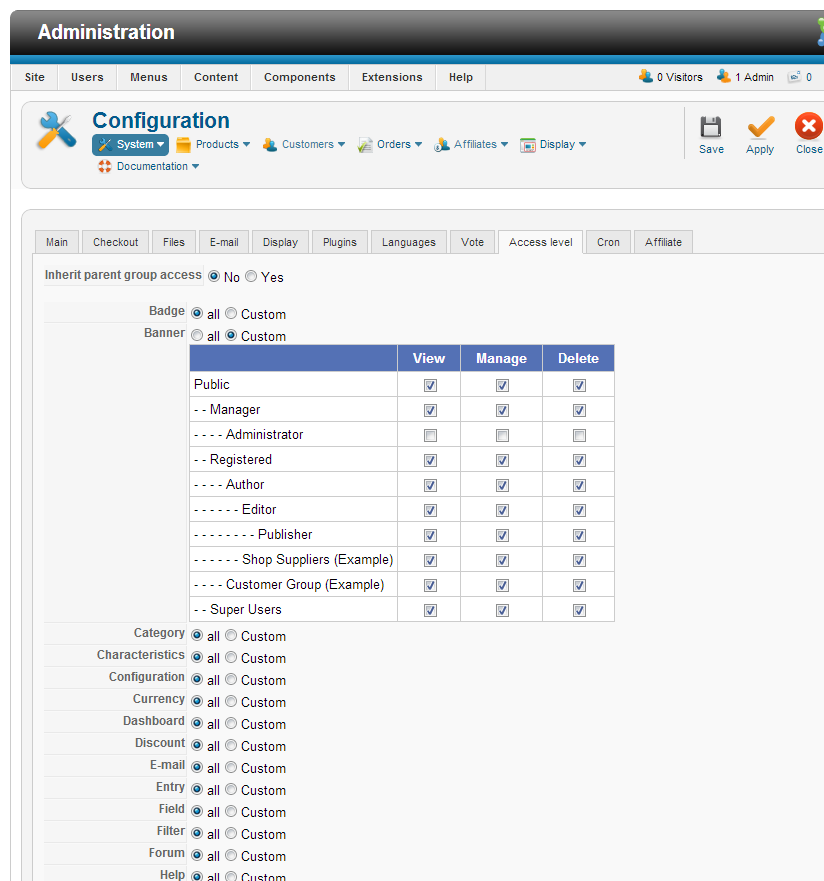Uncheck Manage for Customer Group (Example)
Viewport: 824px width, 881px height.
tap(502, 585)
